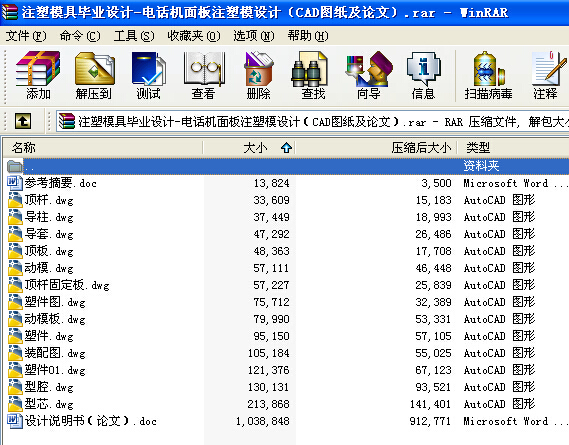
Task: Click the parent folder icon in the '..' row
Action: coord(15,166)
